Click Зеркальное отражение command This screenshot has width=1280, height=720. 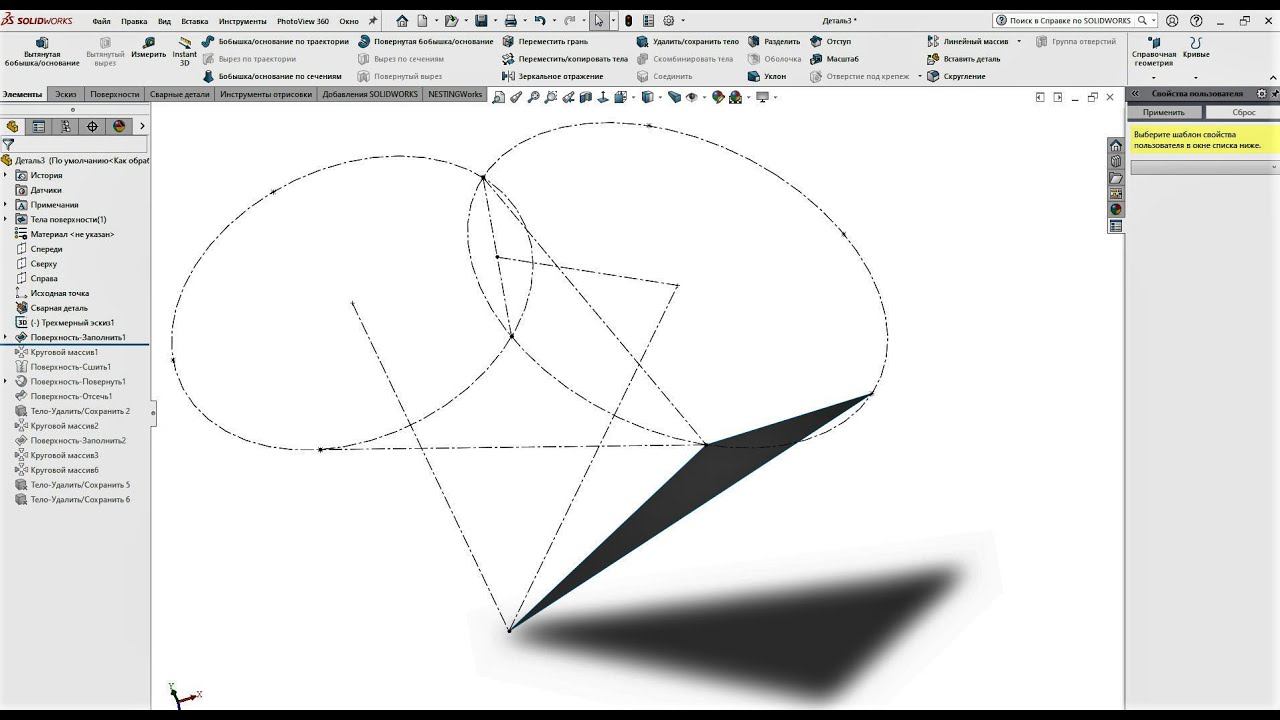click(553, 76)
